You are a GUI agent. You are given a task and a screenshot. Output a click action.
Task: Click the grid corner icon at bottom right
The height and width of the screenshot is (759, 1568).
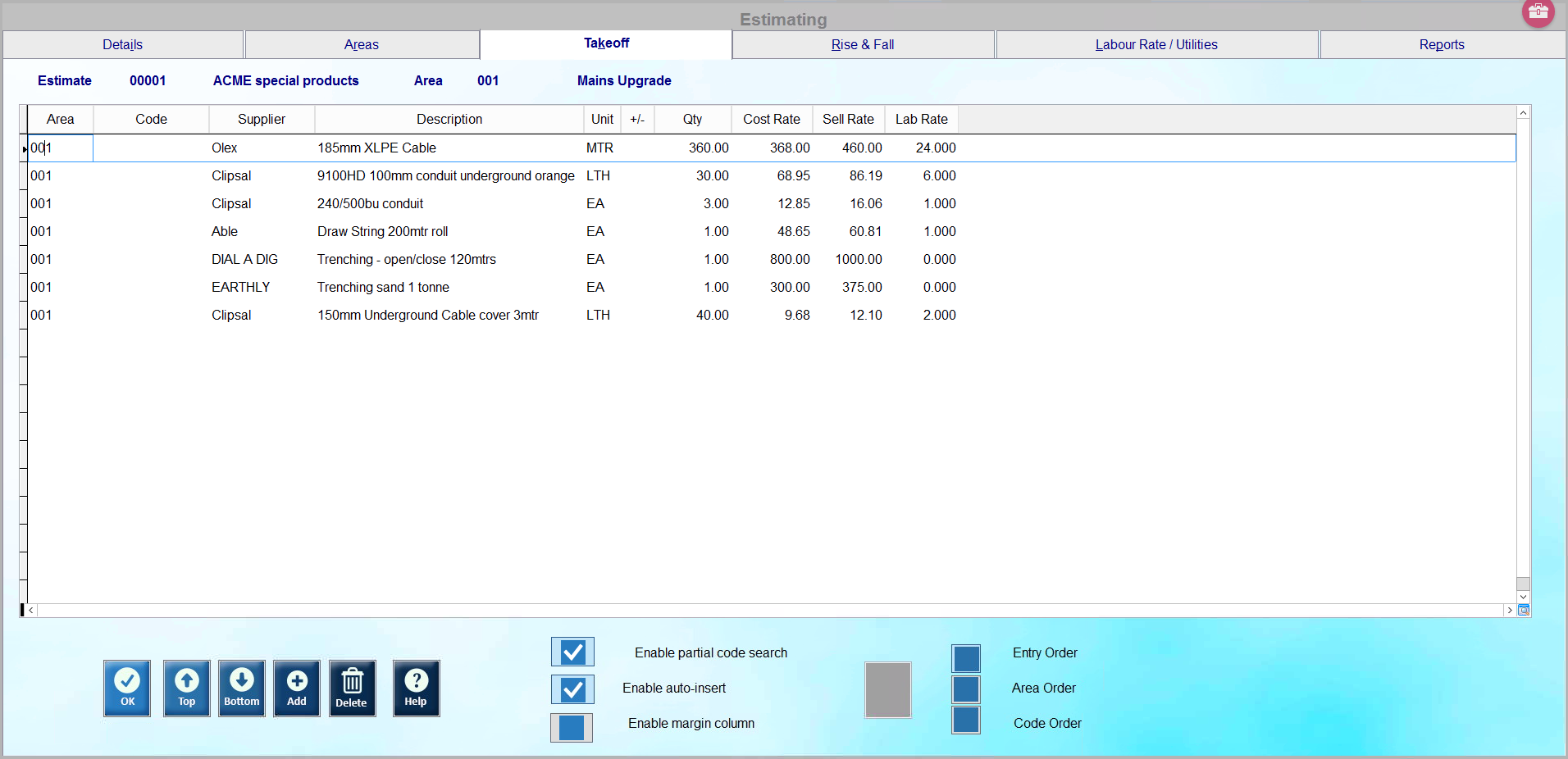1524,611
